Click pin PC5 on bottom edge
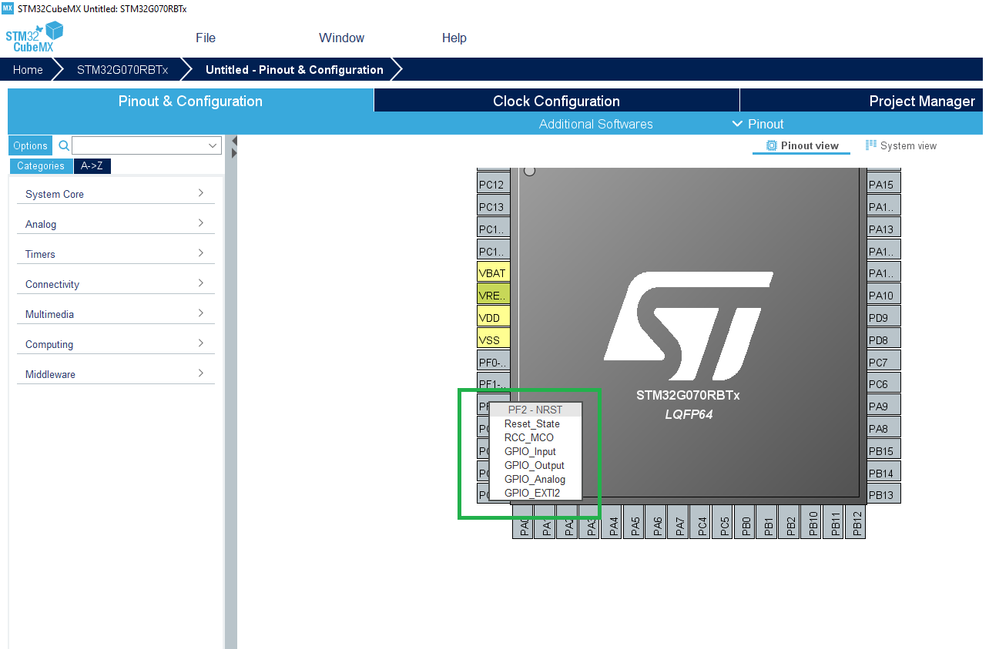999x649 pixels. pyautogui.click(x=724, y=522)
